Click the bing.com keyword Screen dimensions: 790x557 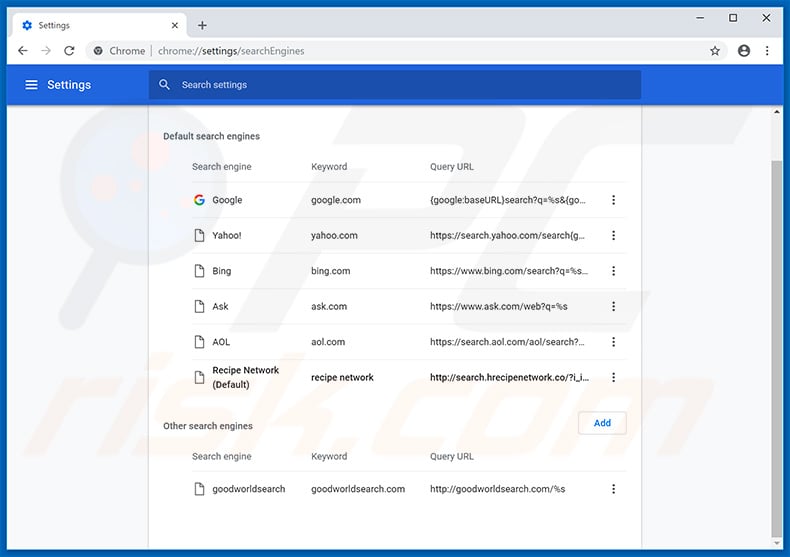click(331, 271)
